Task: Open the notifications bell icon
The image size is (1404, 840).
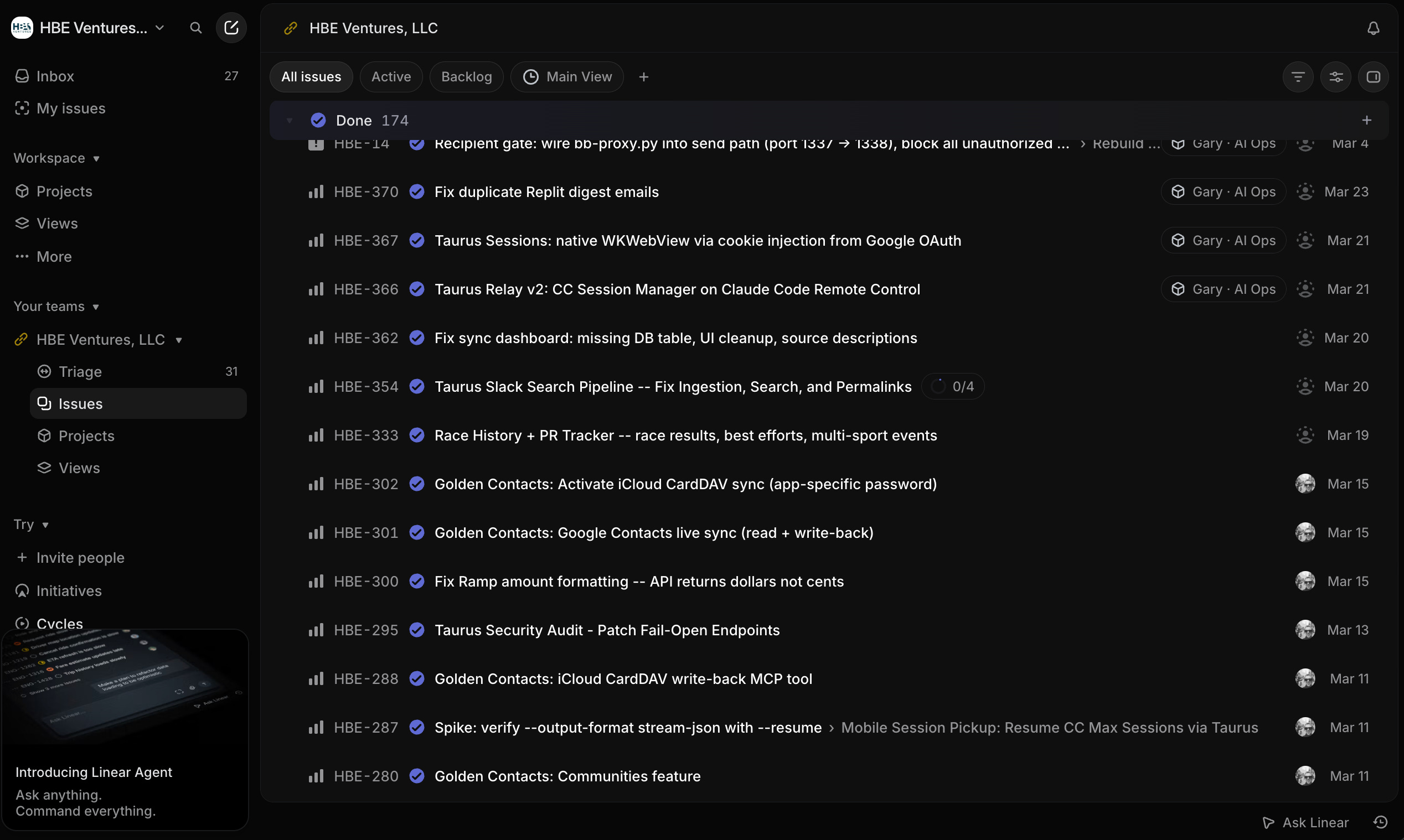Action: click(1373, 28)
